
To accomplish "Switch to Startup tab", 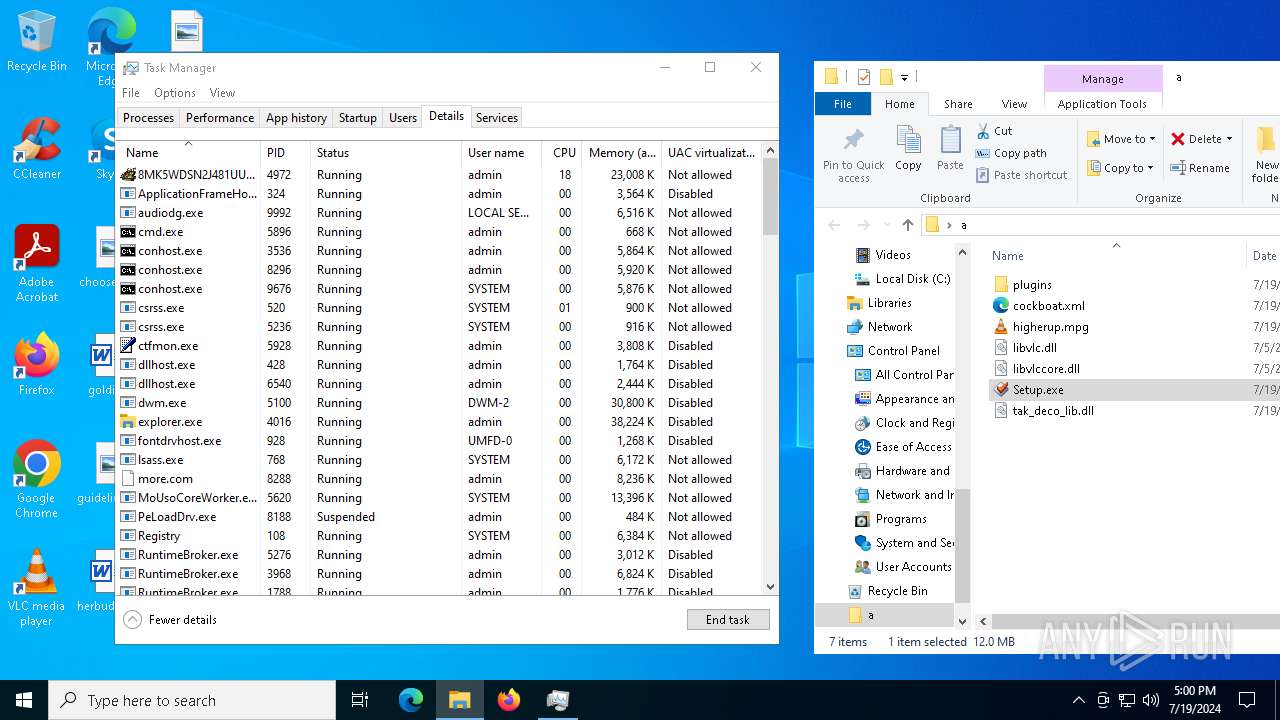I will (x=357, y=118).
